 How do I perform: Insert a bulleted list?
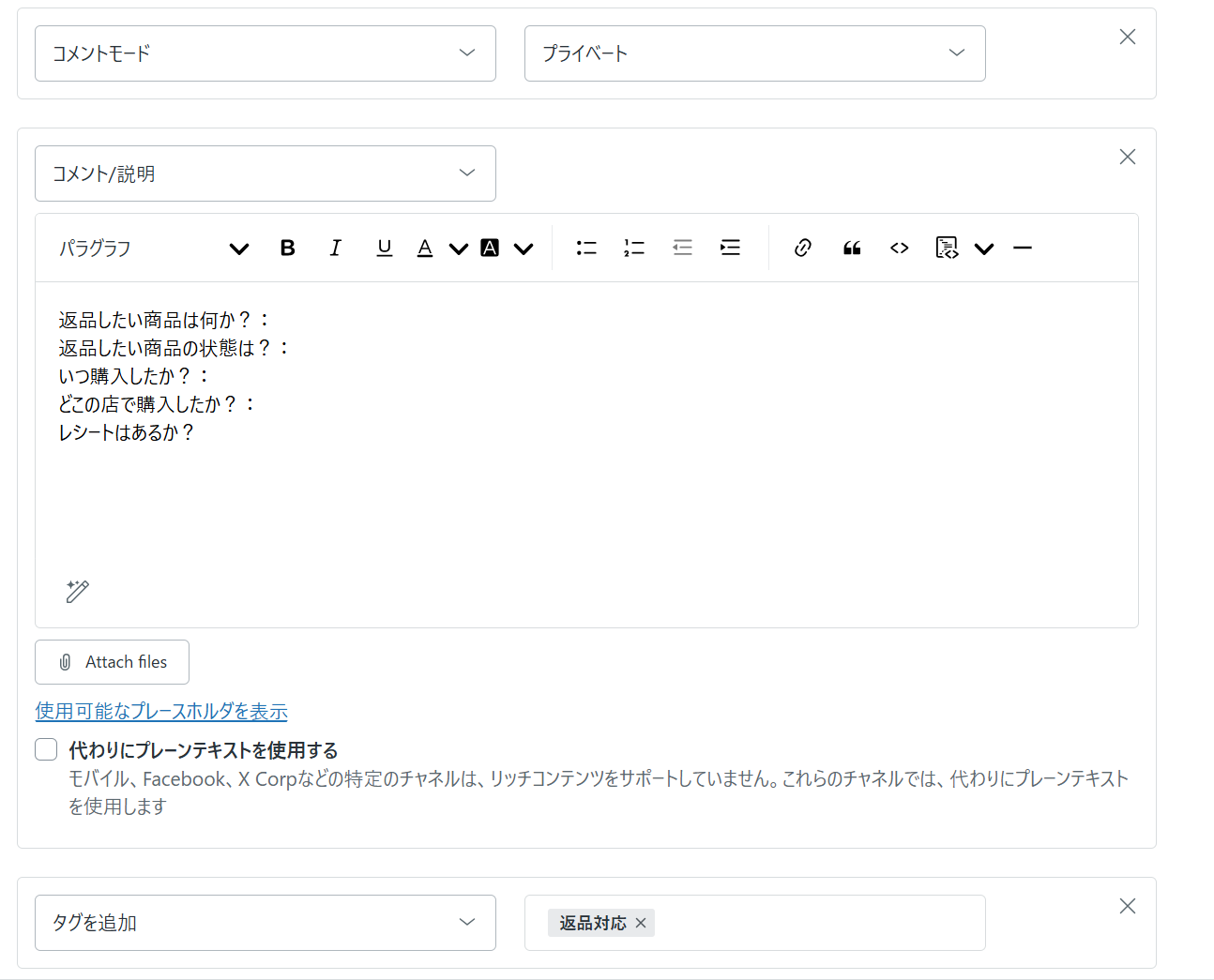pos(586,248)
